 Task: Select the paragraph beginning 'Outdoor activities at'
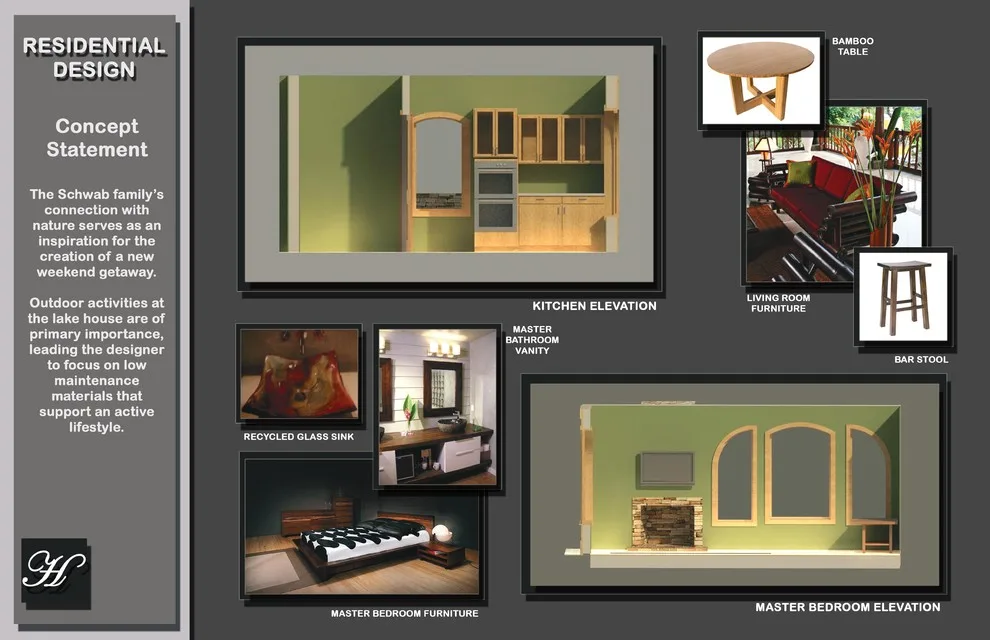click(97, 365)
